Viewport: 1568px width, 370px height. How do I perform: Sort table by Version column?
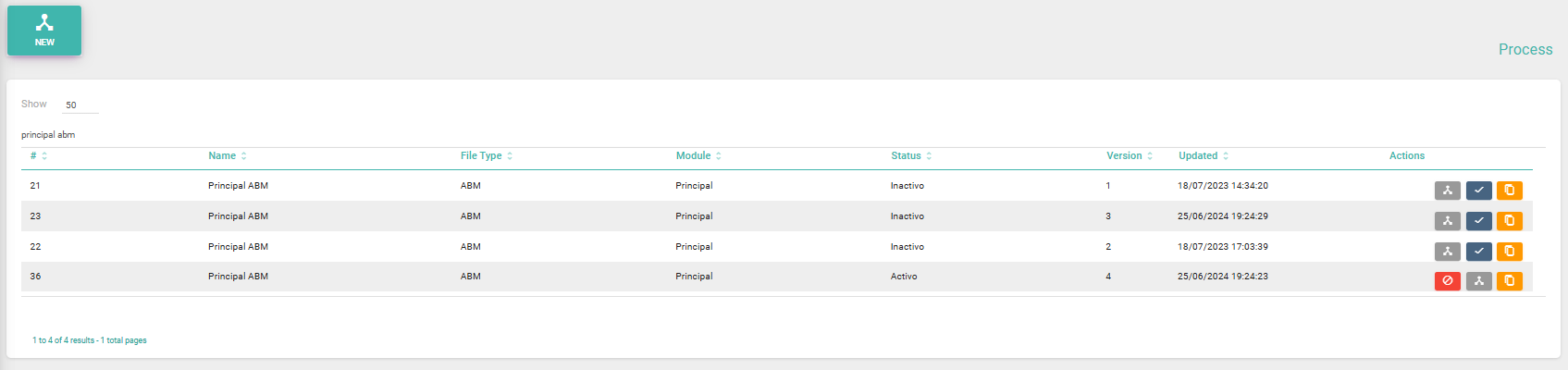1130,156
